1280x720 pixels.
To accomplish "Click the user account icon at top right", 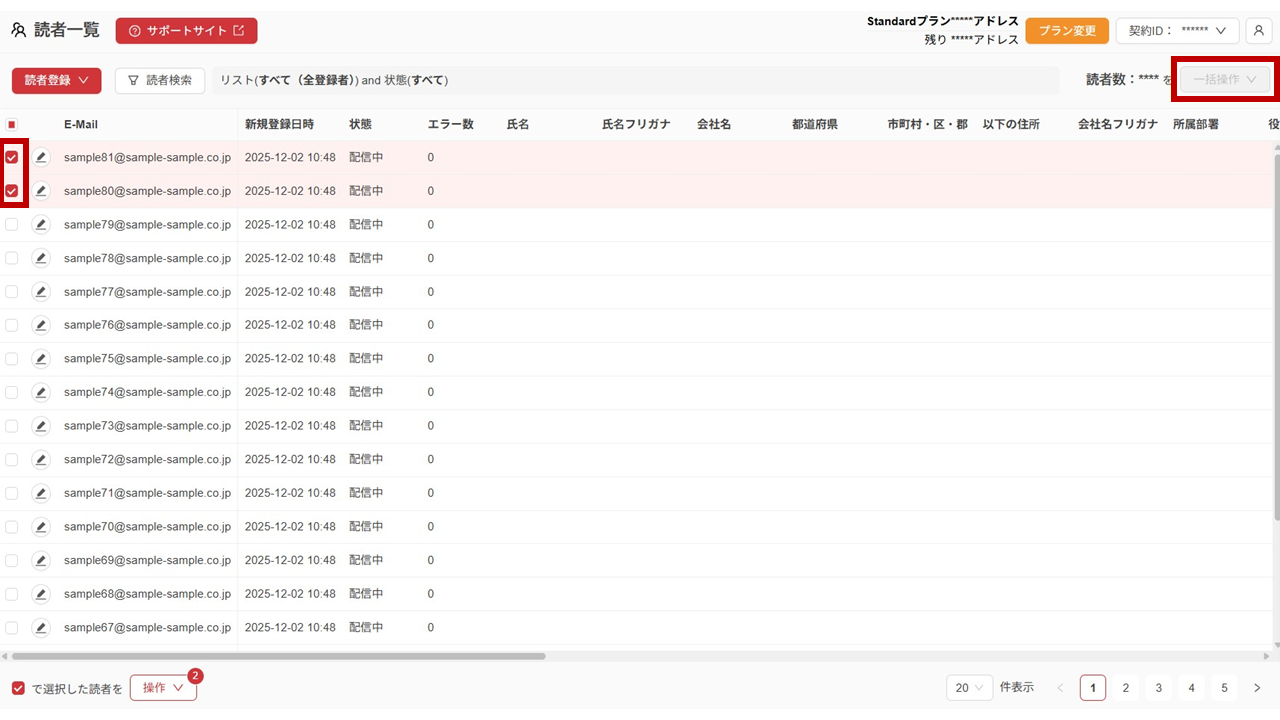I will (1258, 31).
